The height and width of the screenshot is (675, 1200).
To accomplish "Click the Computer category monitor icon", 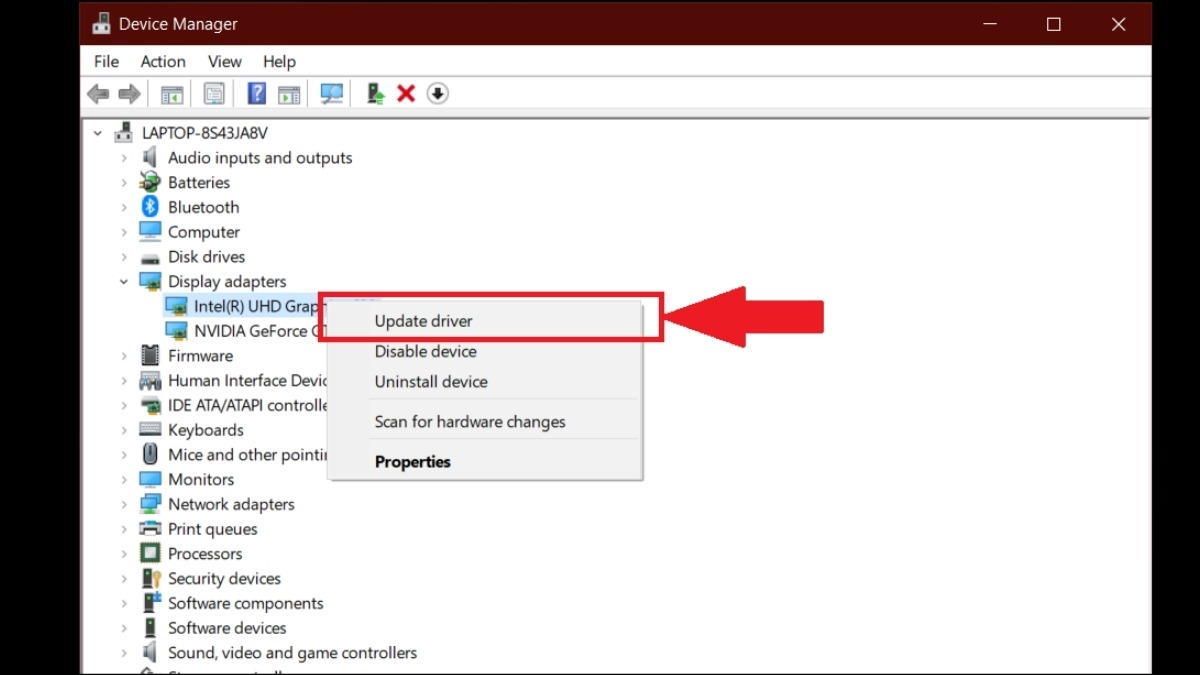I will (x=150, y=232).
